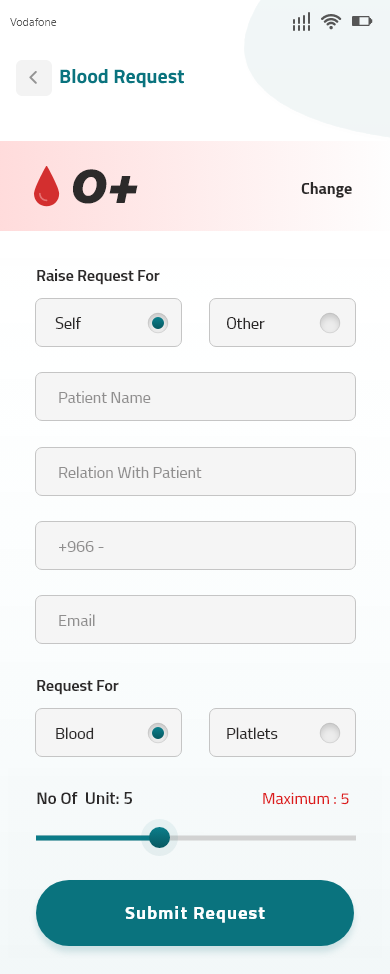Tap the battery status icon
Viewport: 390px width, 974px height.
pos(362,22)
